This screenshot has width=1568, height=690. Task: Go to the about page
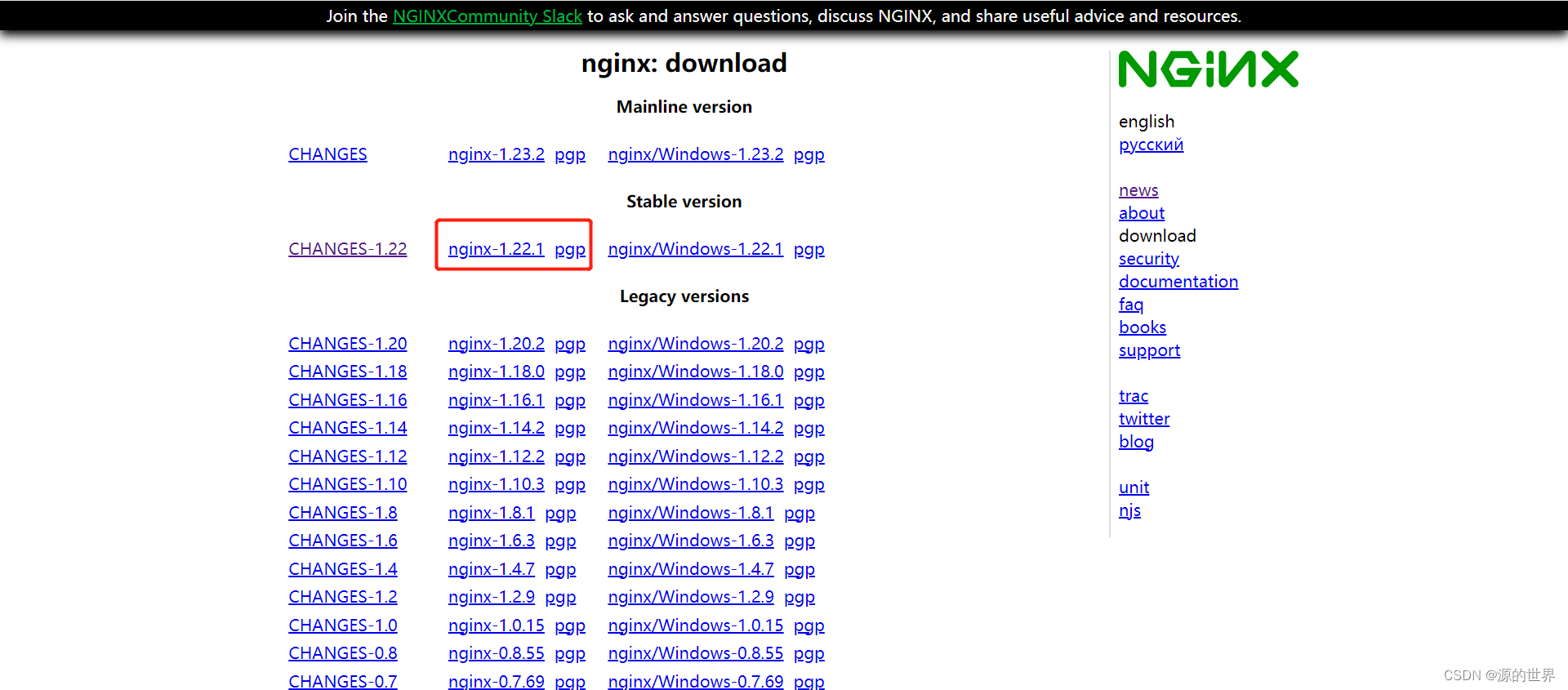1142,213
